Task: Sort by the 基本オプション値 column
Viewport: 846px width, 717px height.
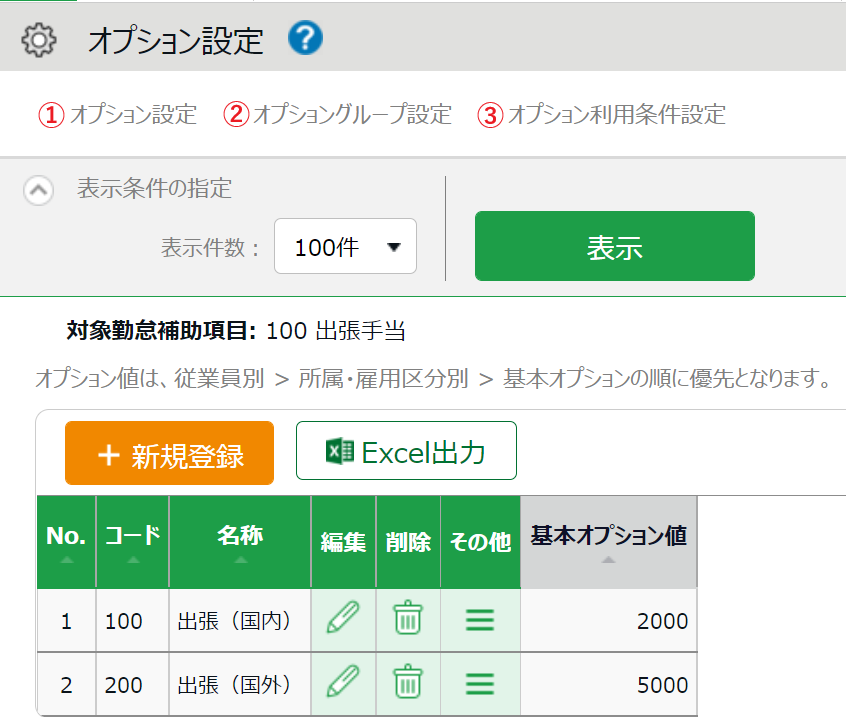Action: [609, 542]
